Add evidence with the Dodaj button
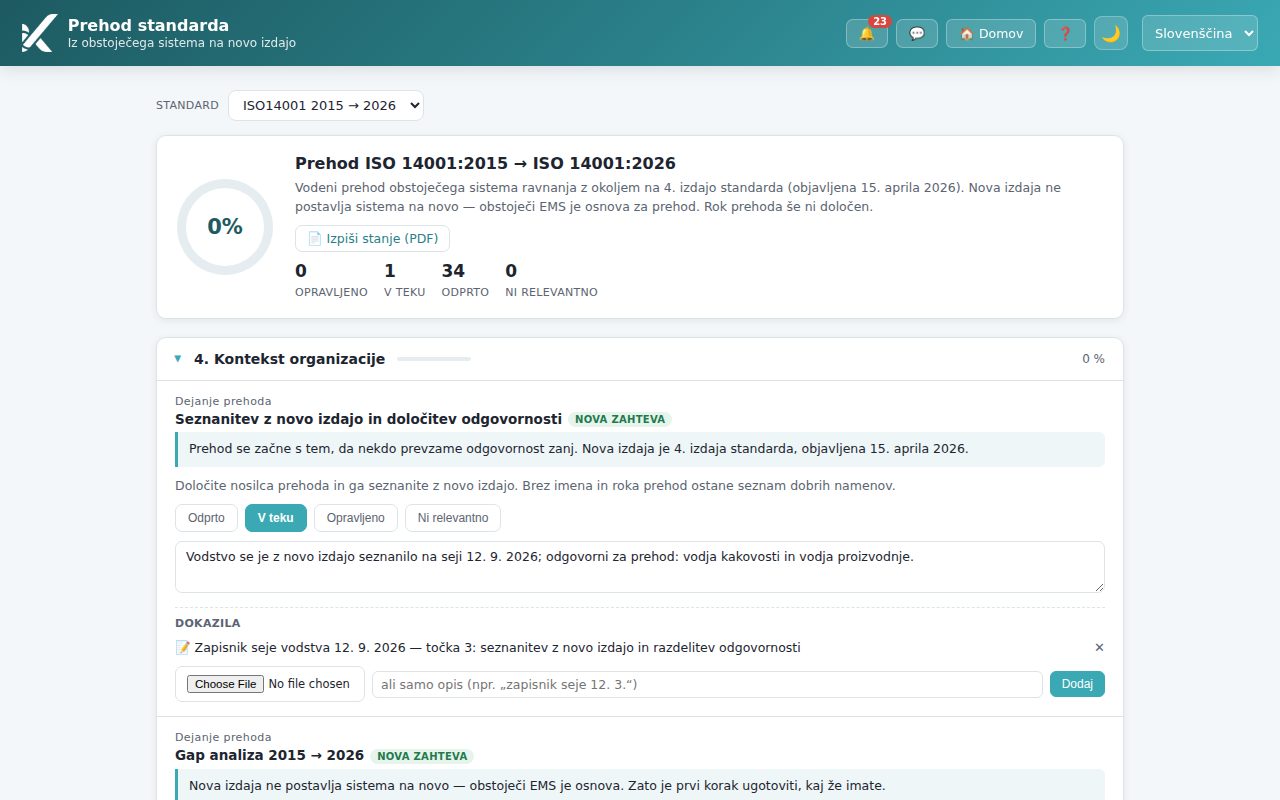This screenshot has height=800, width=1280. click(x=1077, y=684)
